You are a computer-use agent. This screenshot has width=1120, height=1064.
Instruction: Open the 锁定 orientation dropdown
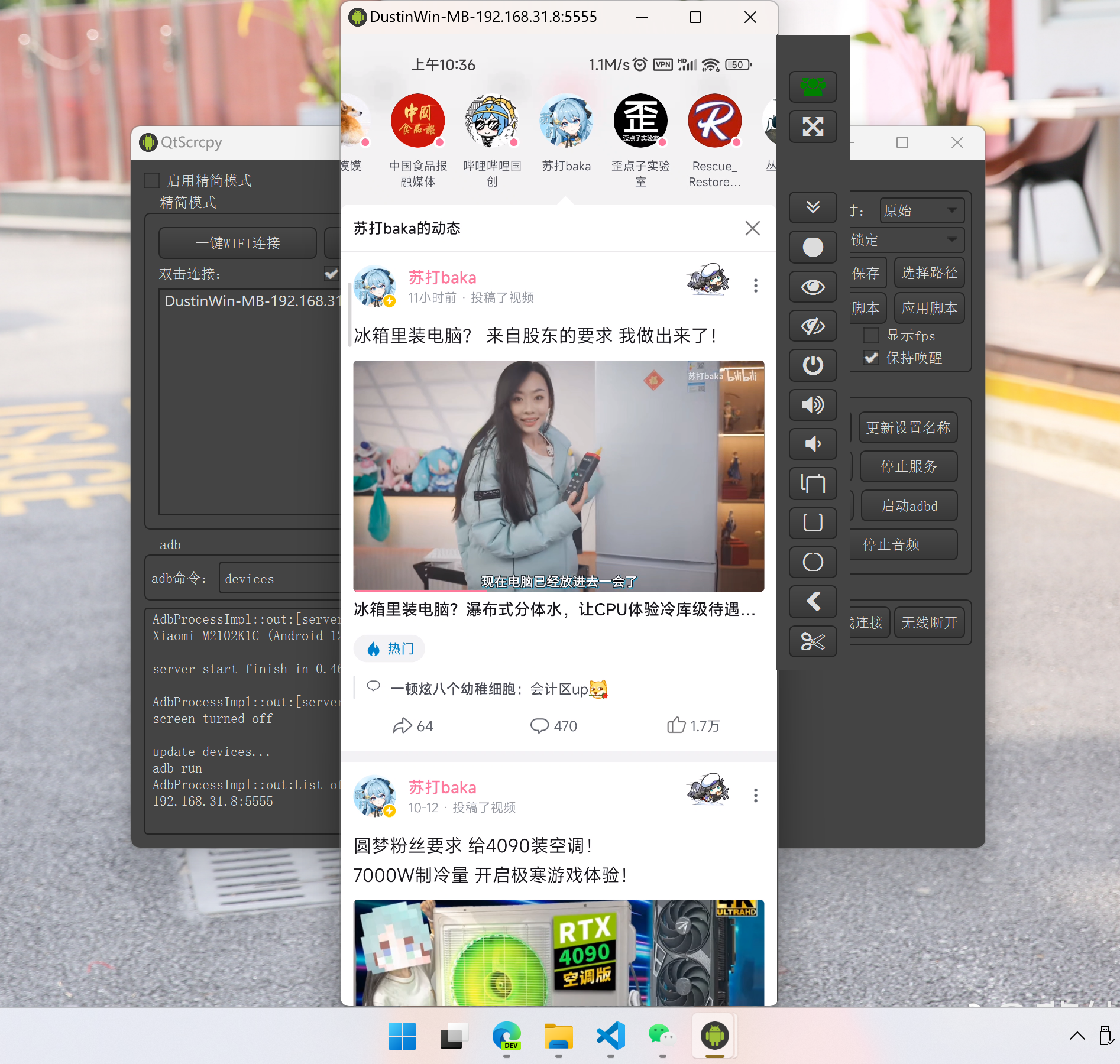[x=907, y=240]
